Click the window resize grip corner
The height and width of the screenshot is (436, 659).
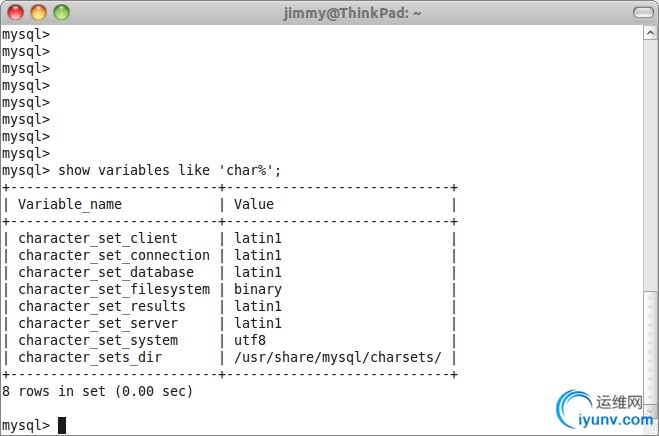651,429
